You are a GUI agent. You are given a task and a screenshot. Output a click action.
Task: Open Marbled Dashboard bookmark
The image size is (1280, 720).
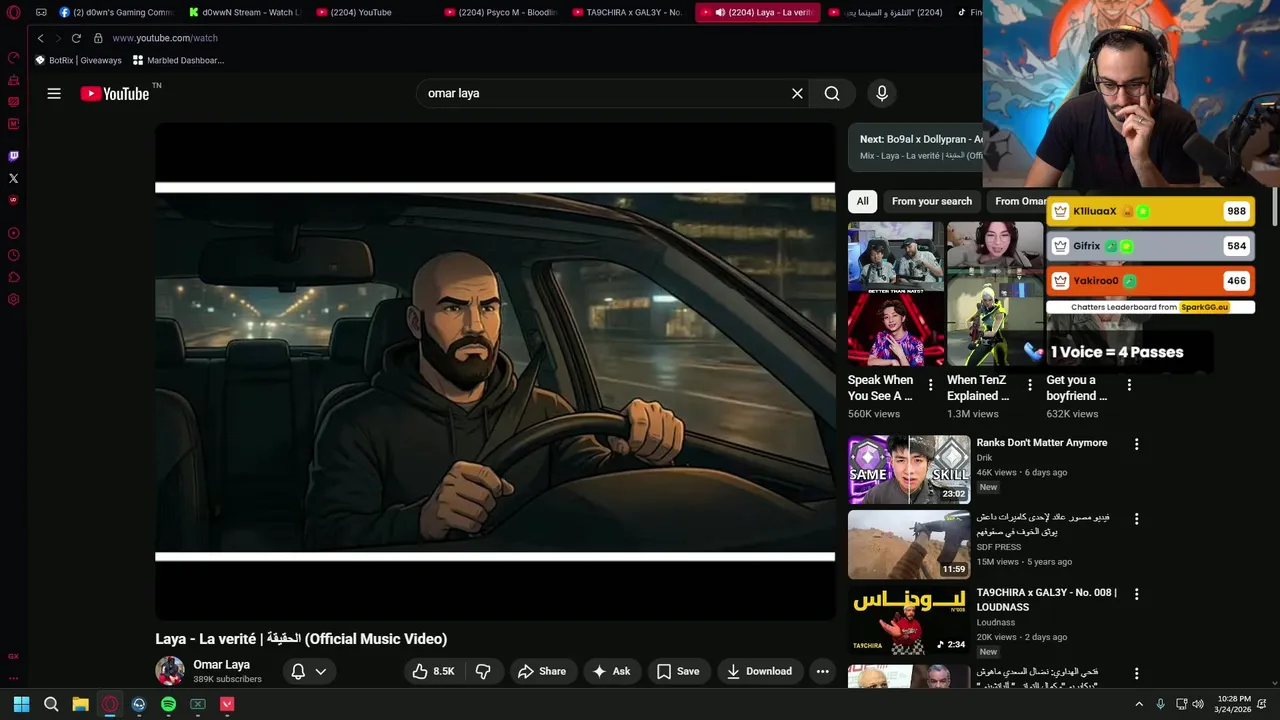pos(178,60)
